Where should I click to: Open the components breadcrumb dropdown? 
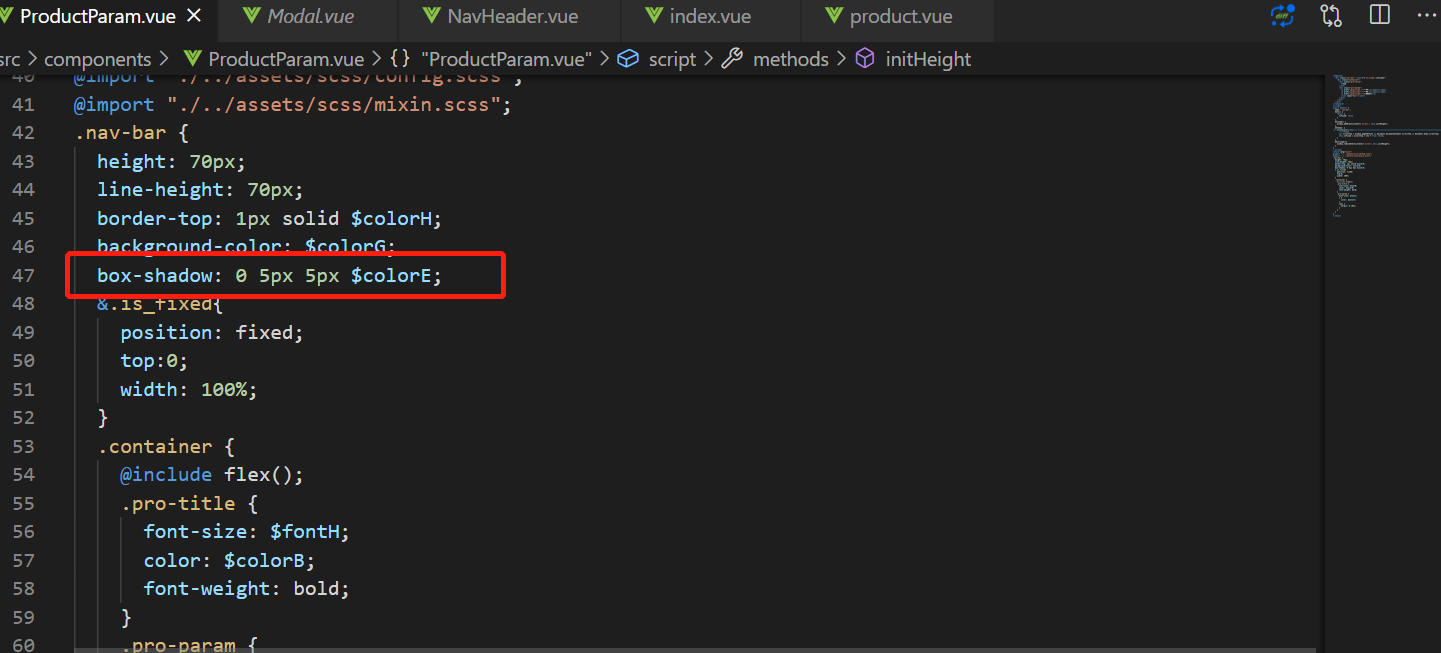[x=98, y=59]
